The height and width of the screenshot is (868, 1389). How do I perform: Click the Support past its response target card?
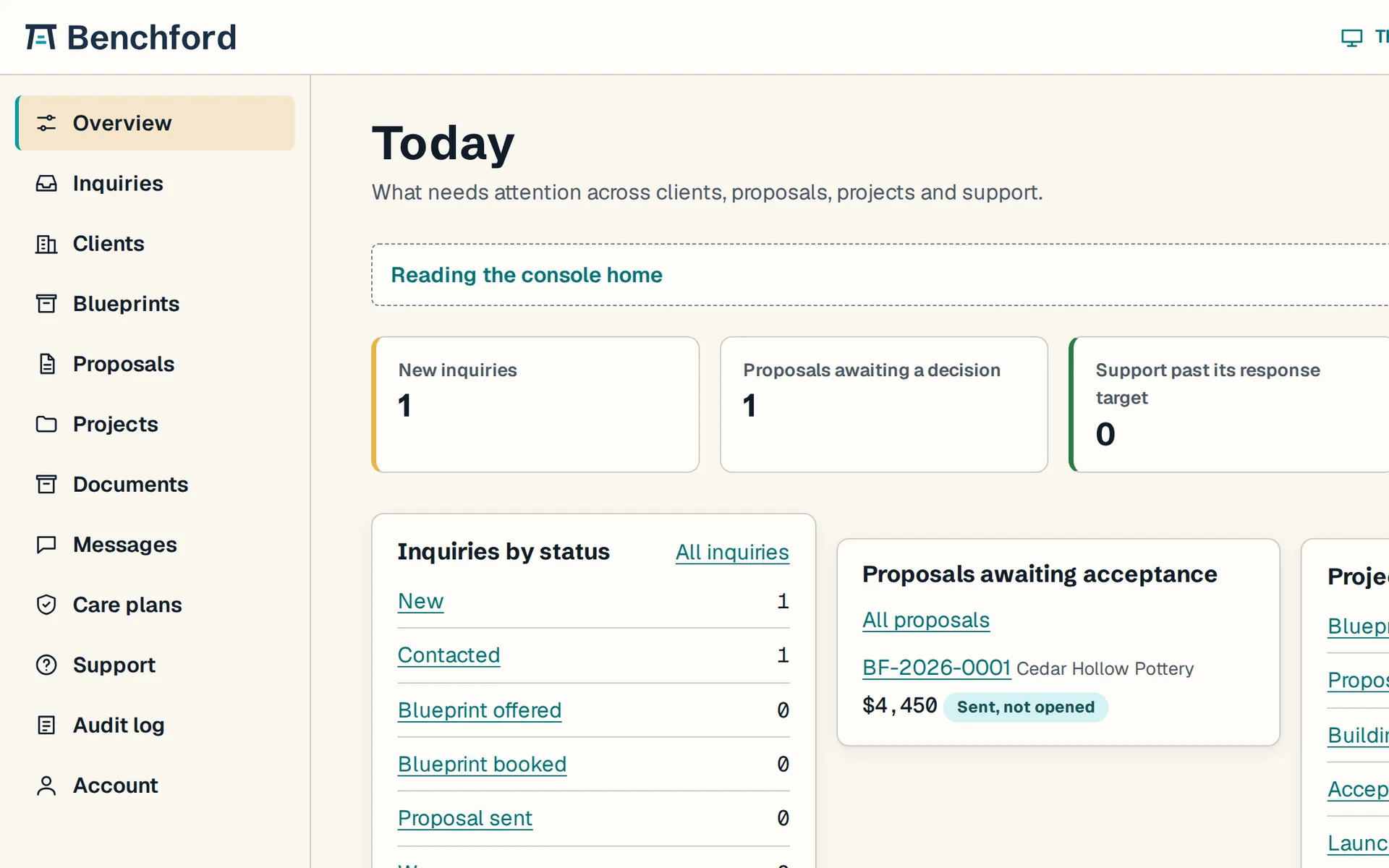[1228, 404]
